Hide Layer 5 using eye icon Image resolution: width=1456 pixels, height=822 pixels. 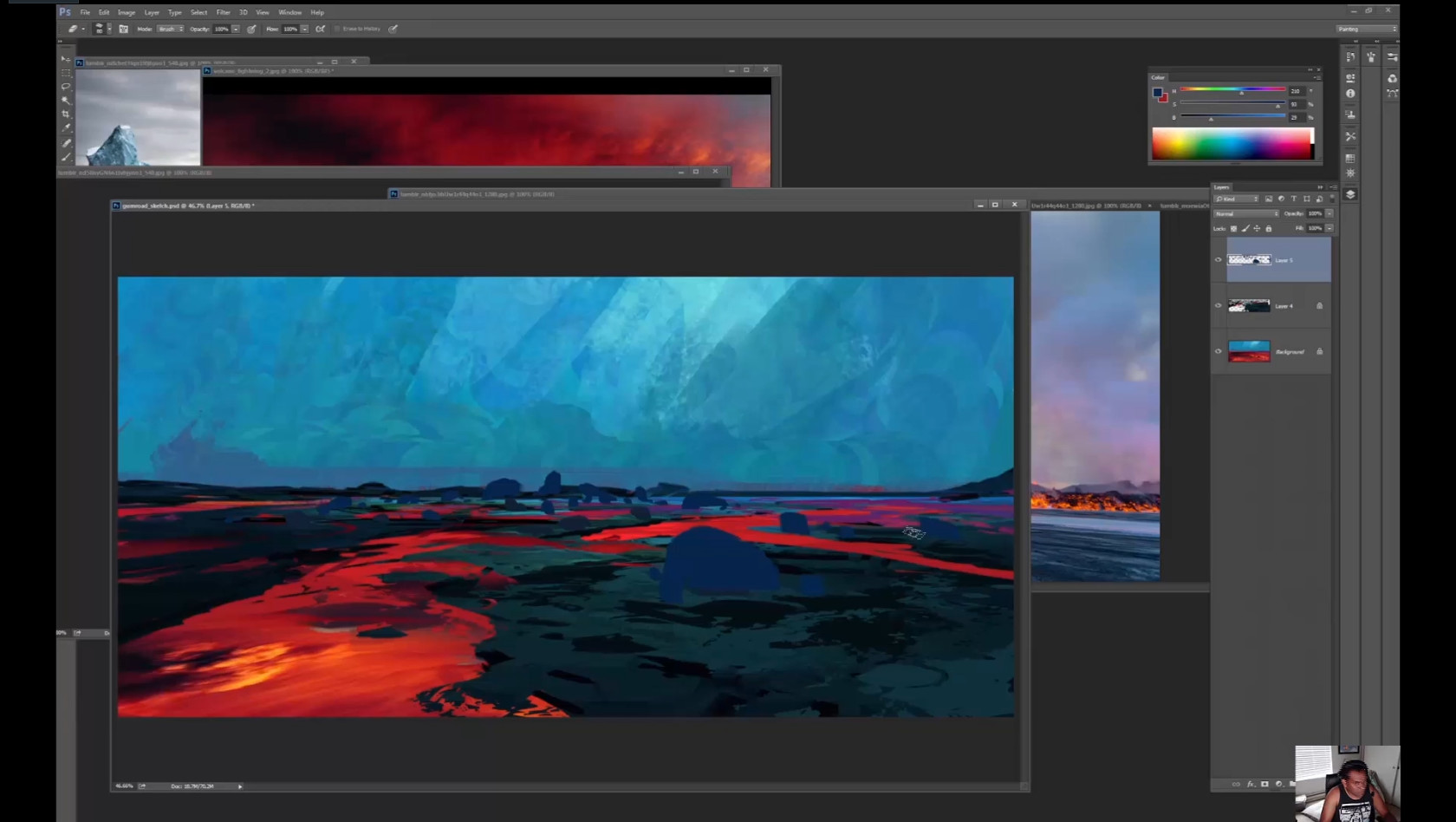click(x=1219, y=260)
